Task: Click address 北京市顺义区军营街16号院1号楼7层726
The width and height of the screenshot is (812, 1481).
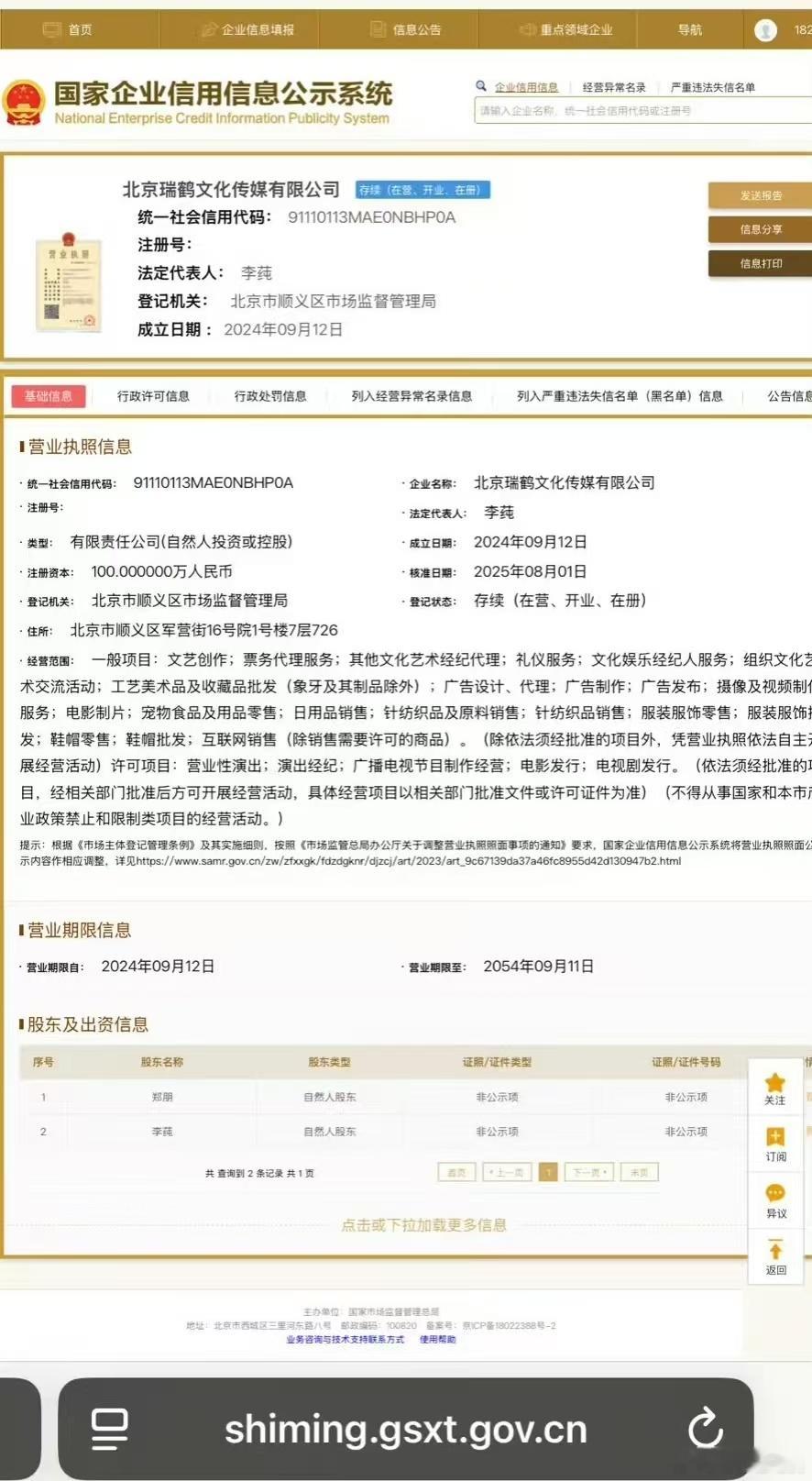Action: (203, 630)
